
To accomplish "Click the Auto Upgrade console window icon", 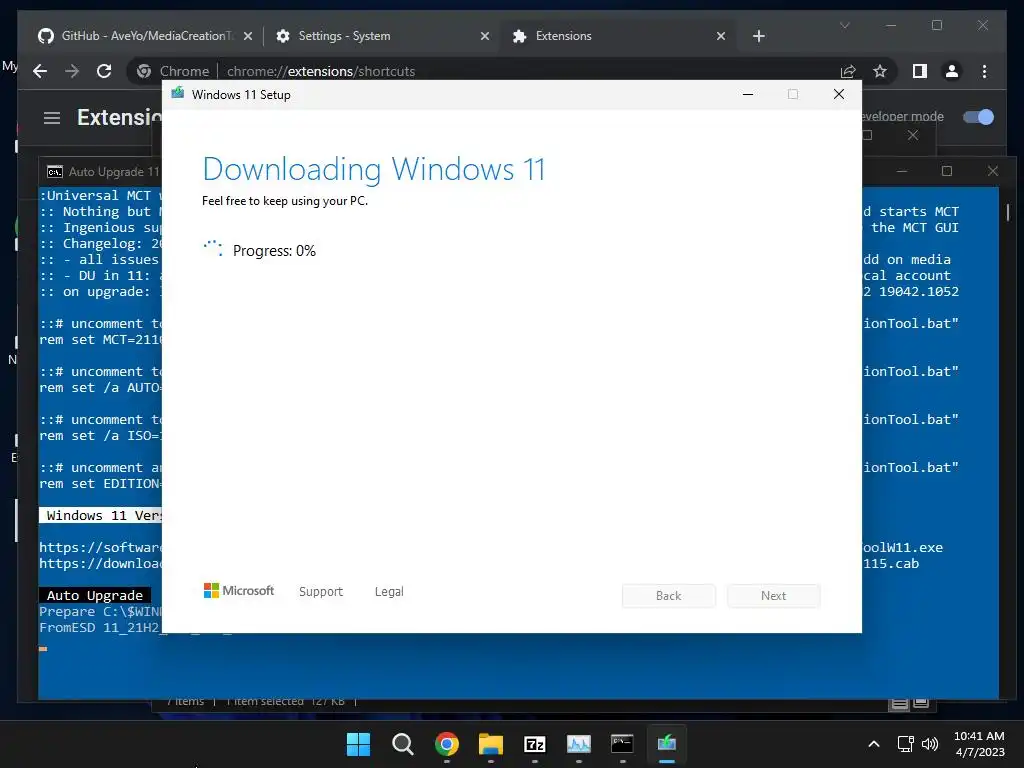I will click(55, 172).
